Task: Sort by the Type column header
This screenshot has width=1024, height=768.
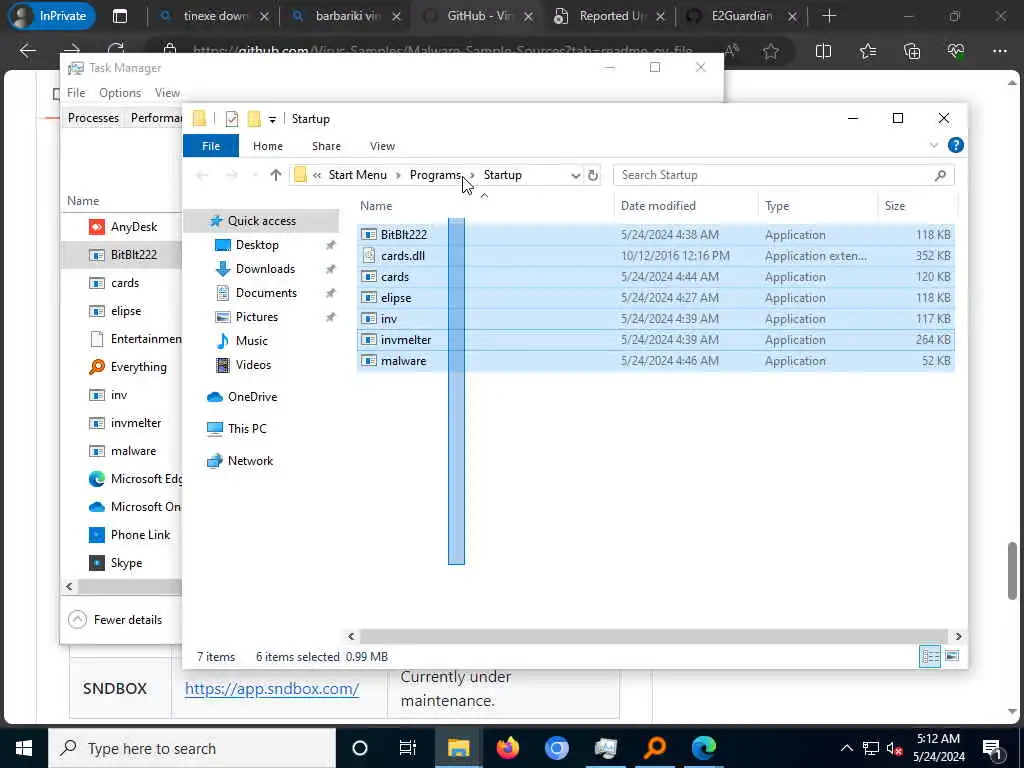Action: pyautogui.click(x=777, y=206)
